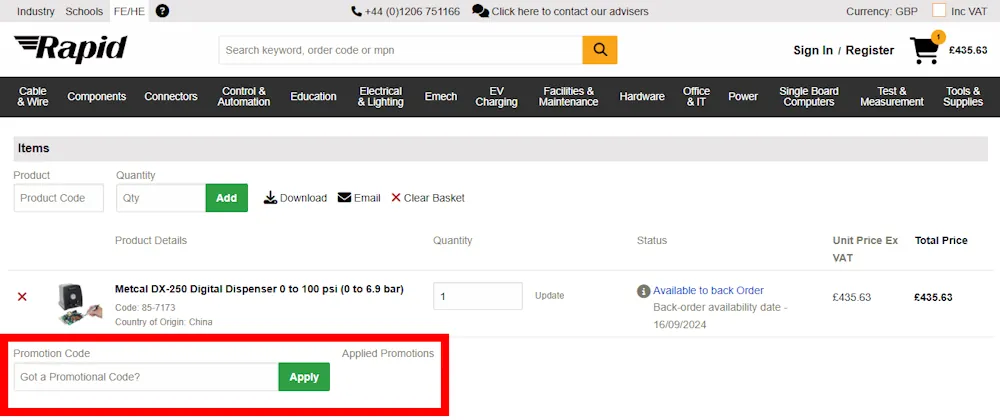
Task: Click the Items section header
Action: pyautogui.click(x=501, y=148)
